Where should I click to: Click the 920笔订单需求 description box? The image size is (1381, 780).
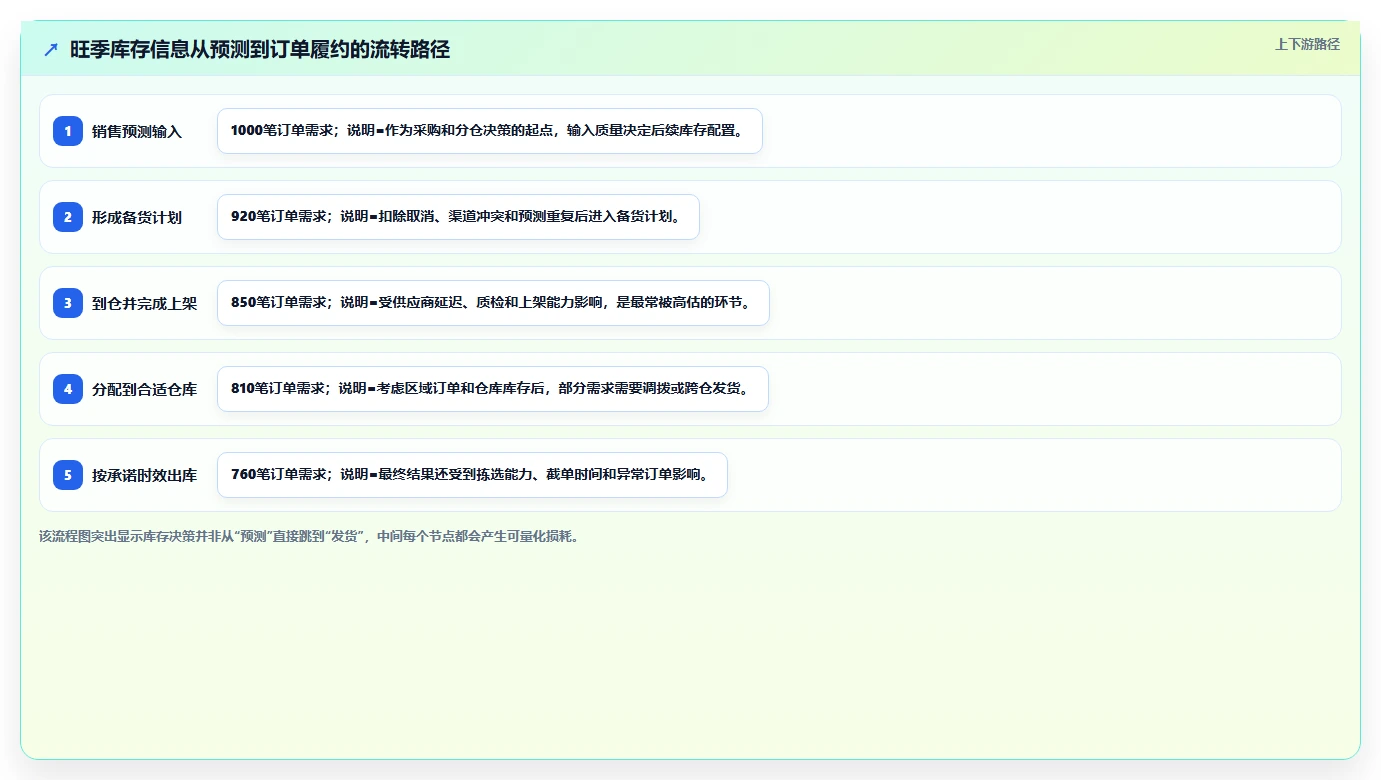coord(458,217)
